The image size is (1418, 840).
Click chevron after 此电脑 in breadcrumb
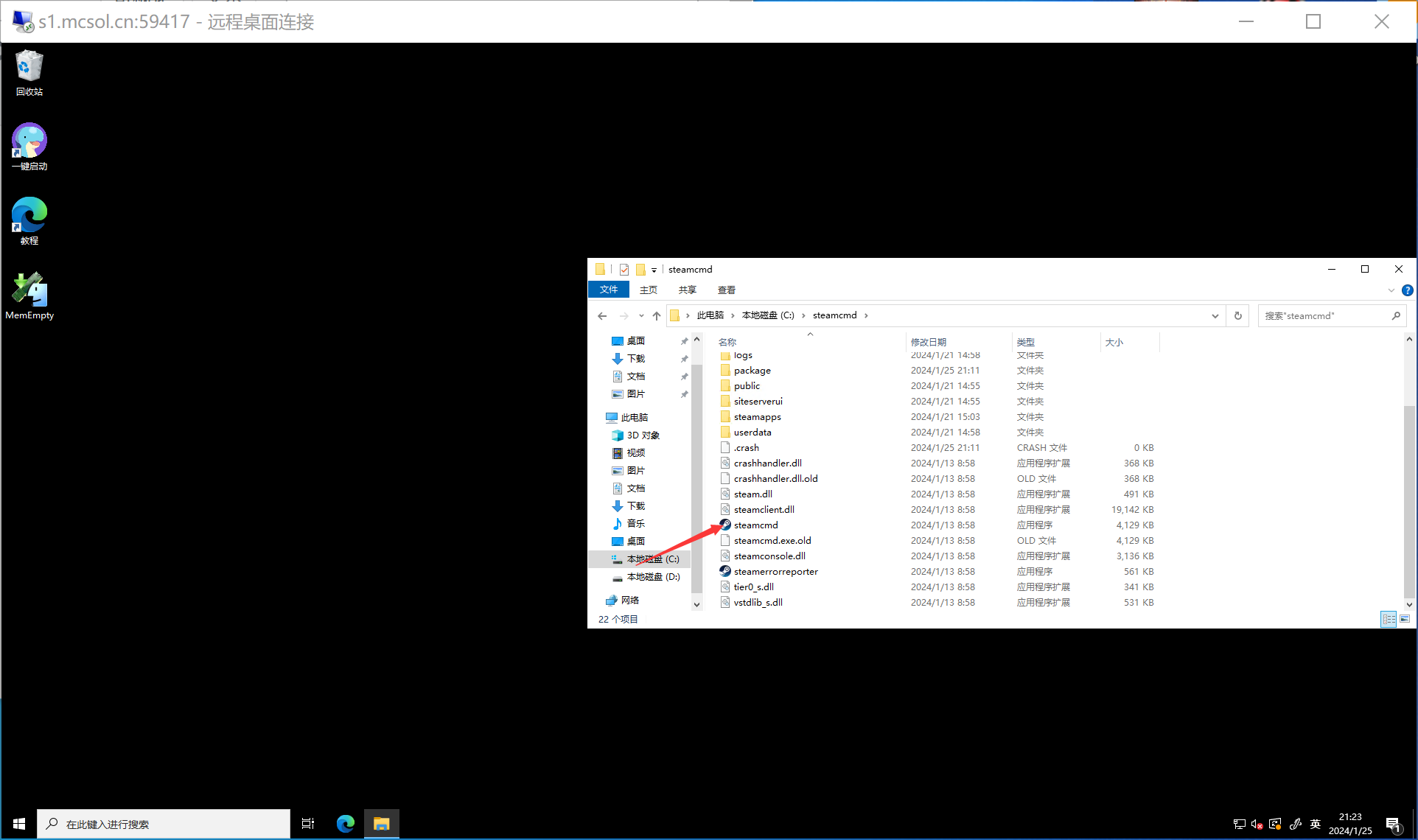tap(733, 315)
